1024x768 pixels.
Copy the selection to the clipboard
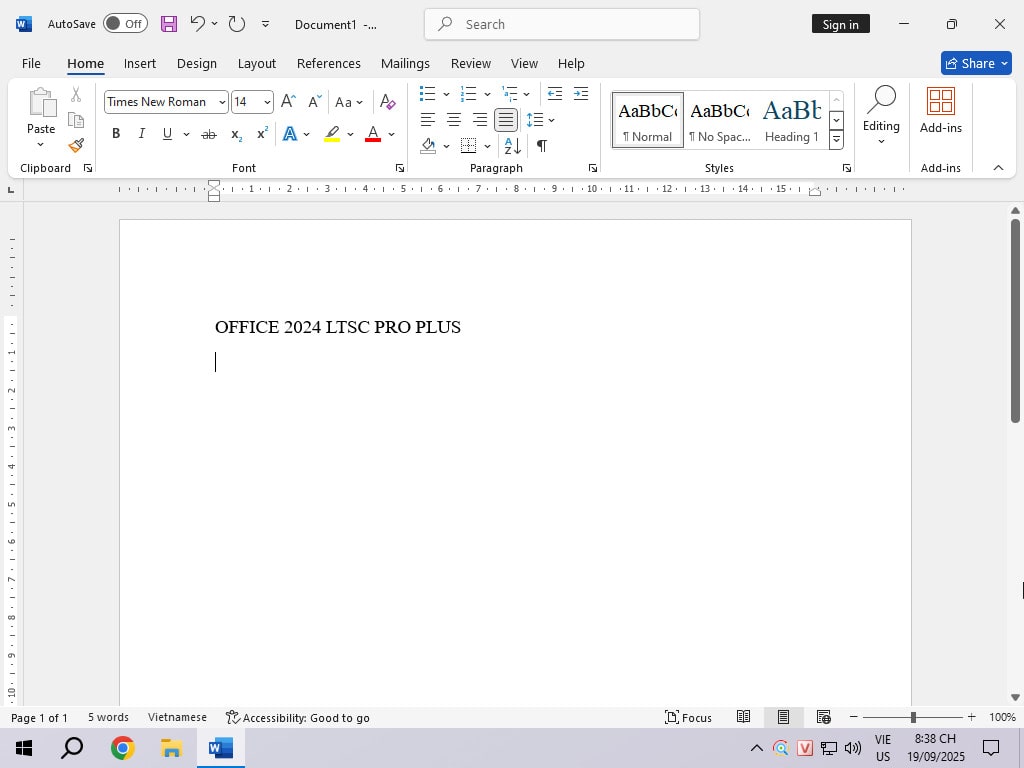coord(76,120)
